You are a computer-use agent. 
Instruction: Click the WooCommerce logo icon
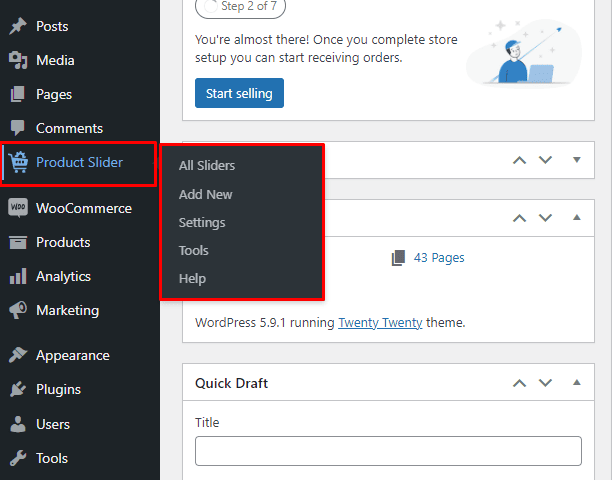(x=17, y=209)
